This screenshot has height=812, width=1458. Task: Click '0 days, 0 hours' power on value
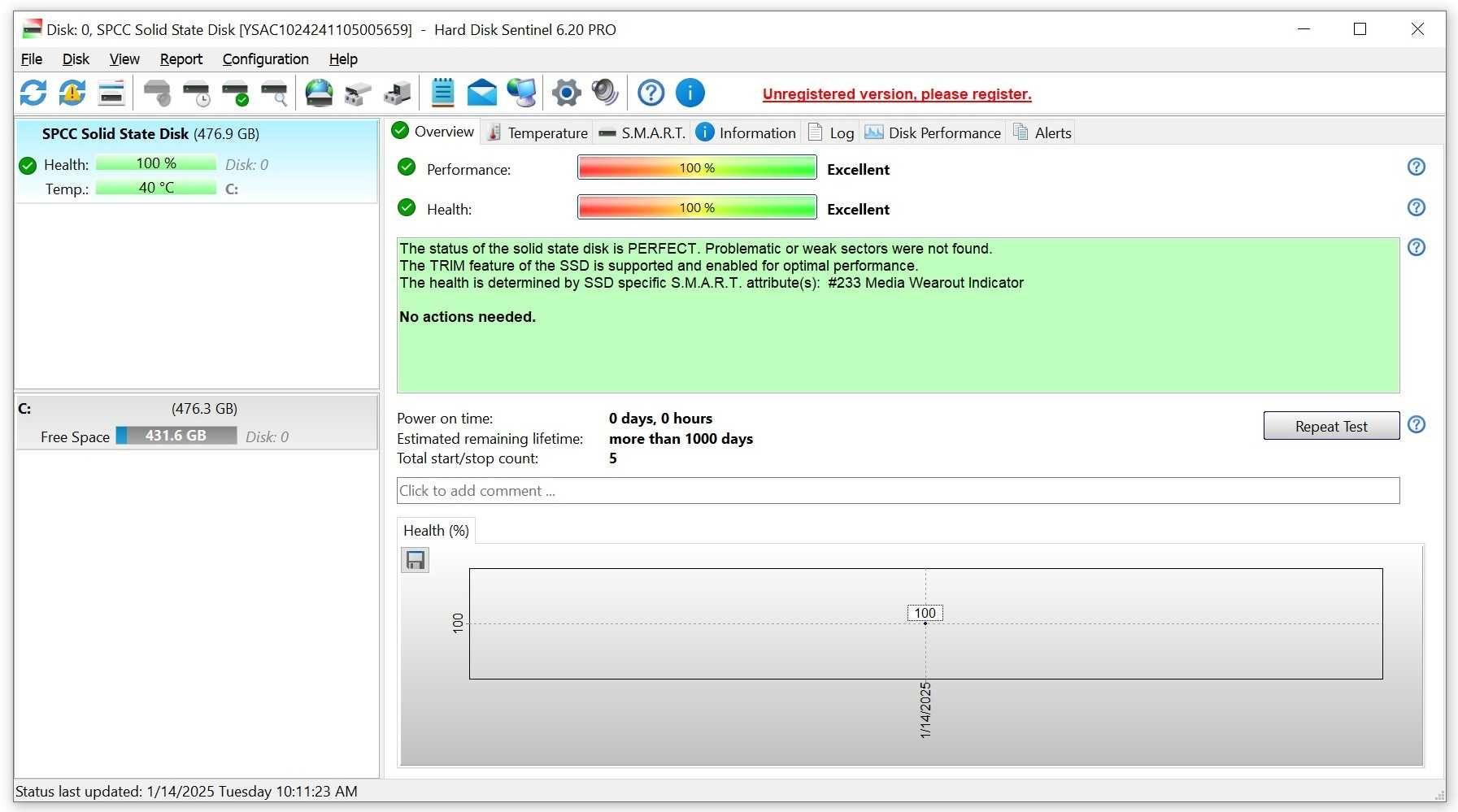click(660, 419)
